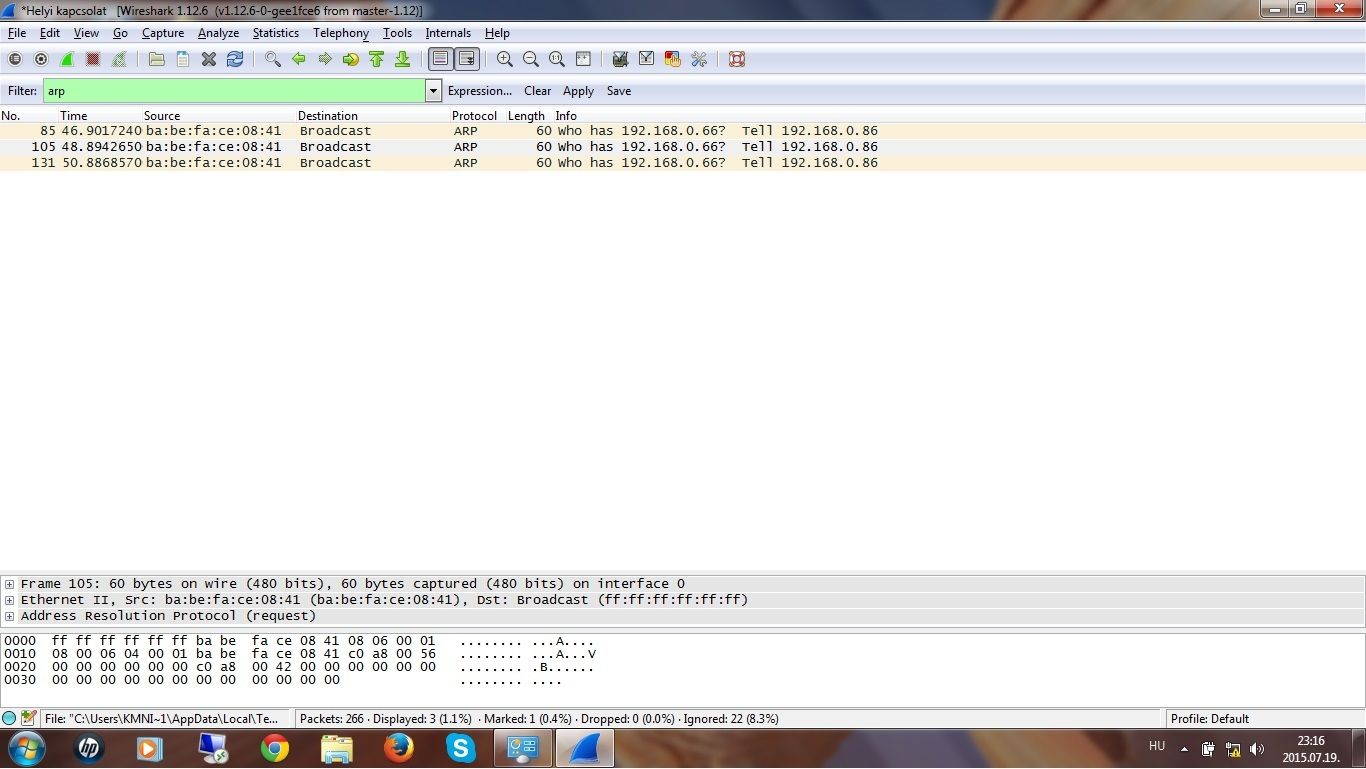1366x769 pixels.
Task: Open the Go menu
Action: point(120,33)
